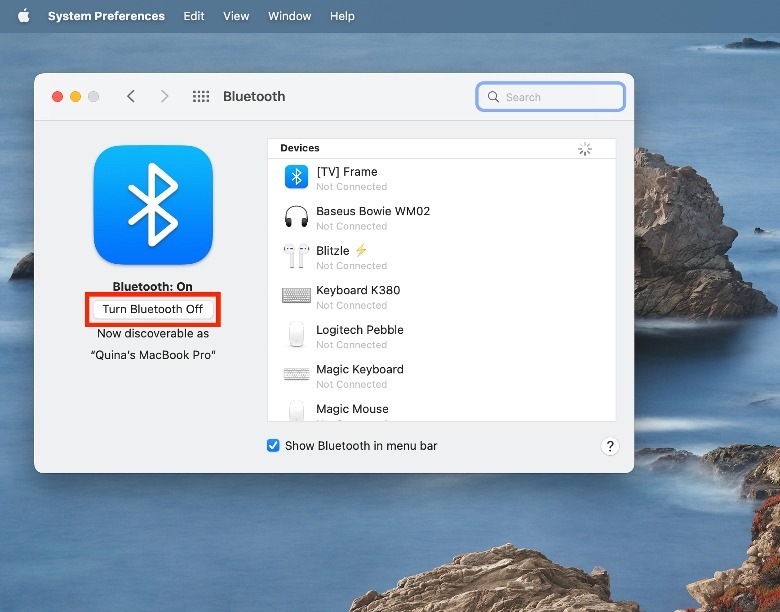The image size is (780, 612).
Task: Open the Window menu
Action: coord(290,16)
